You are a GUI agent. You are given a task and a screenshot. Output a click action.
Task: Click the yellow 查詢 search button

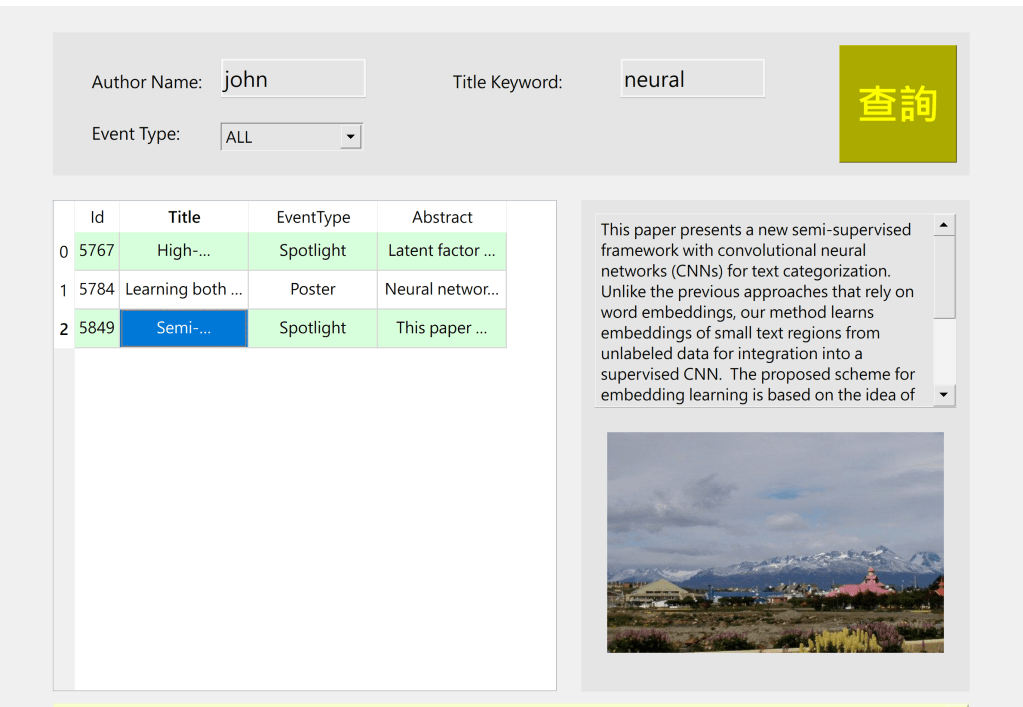pyautogui.click(x=897, y=103)
